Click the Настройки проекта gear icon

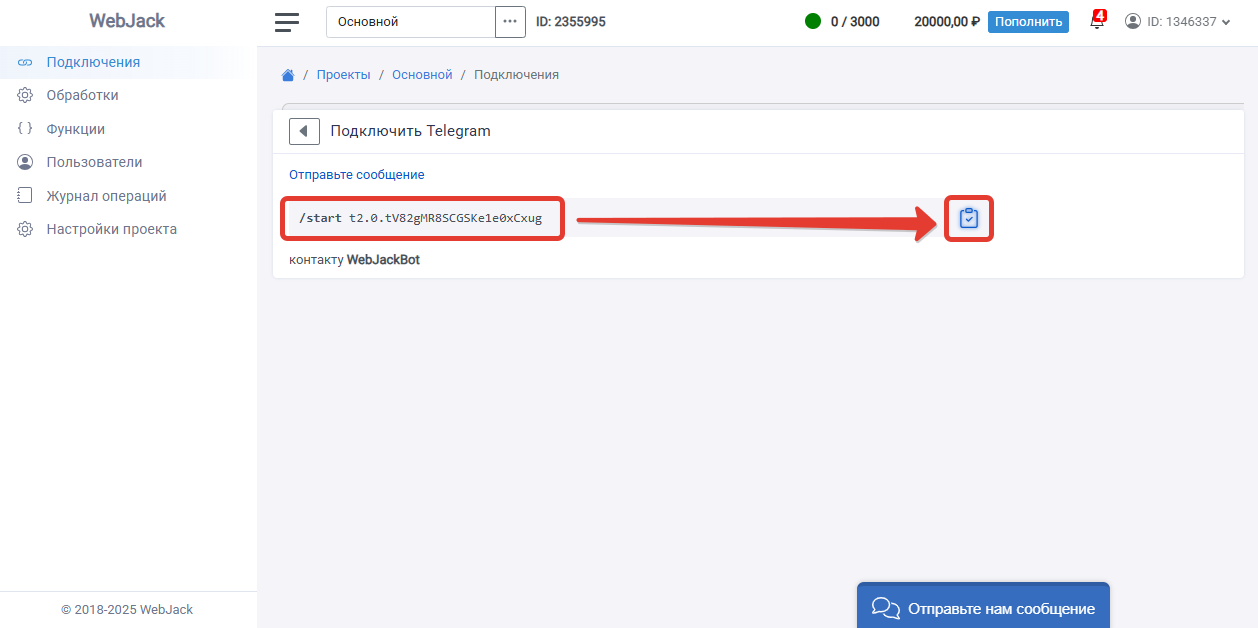(25, 229)
